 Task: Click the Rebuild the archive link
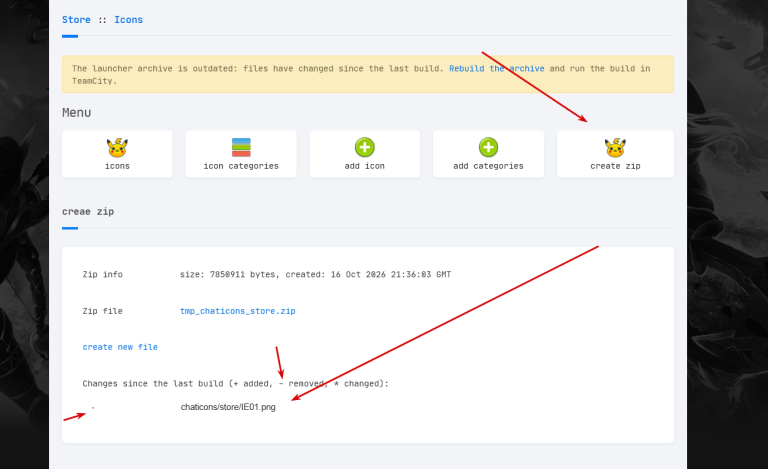(497, 69)
